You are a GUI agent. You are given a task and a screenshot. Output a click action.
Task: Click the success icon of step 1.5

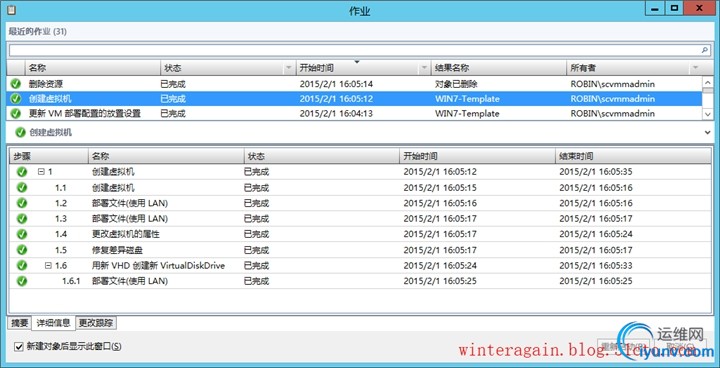click(x=22, y=250)
